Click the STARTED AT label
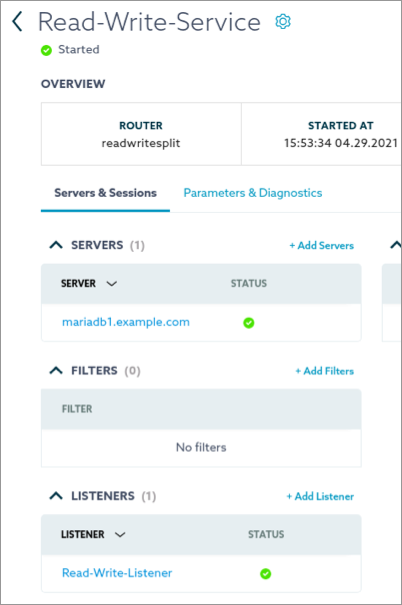Viewport: 402px width, 605px height. (341, 125)
